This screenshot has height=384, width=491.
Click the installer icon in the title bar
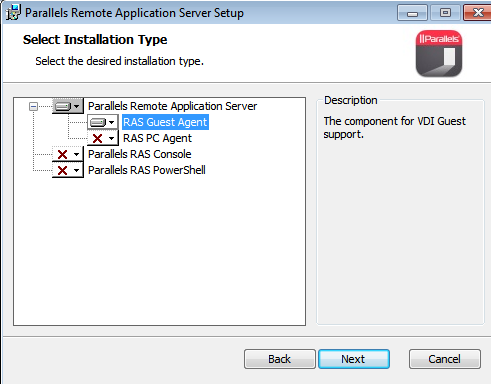(x=13, y=12)
